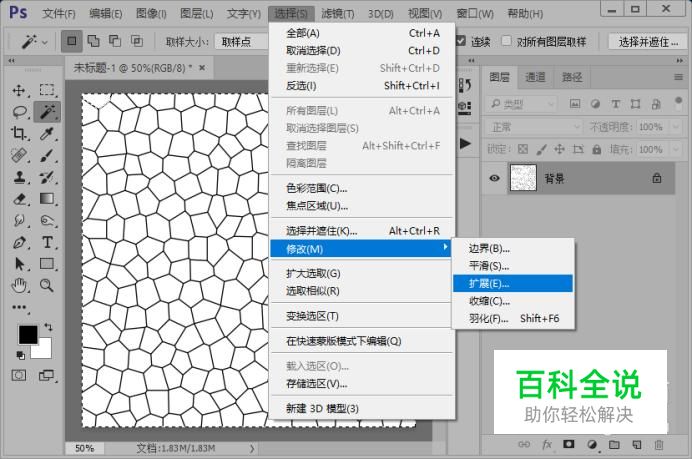Close the 未标题-1 document tab
The height and width of the screenshot is (459, 692).
coord(202,68)
